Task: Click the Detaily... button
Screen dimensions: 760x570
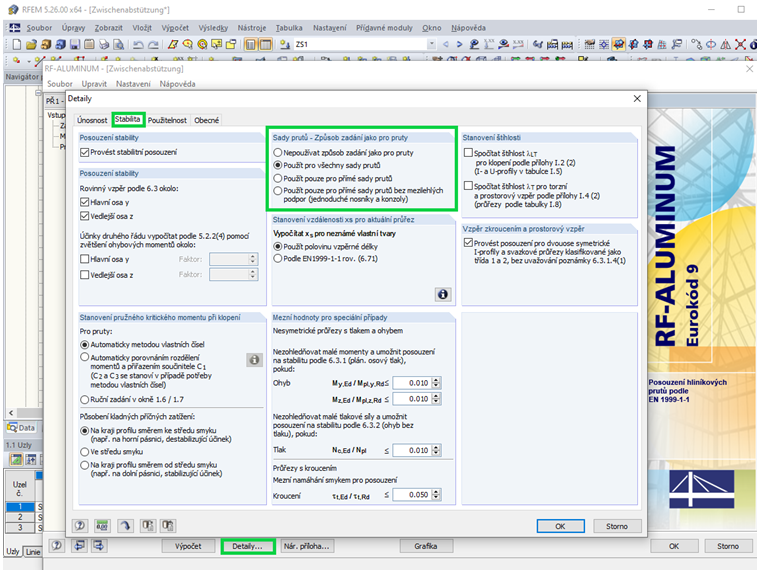Action: 248,546
